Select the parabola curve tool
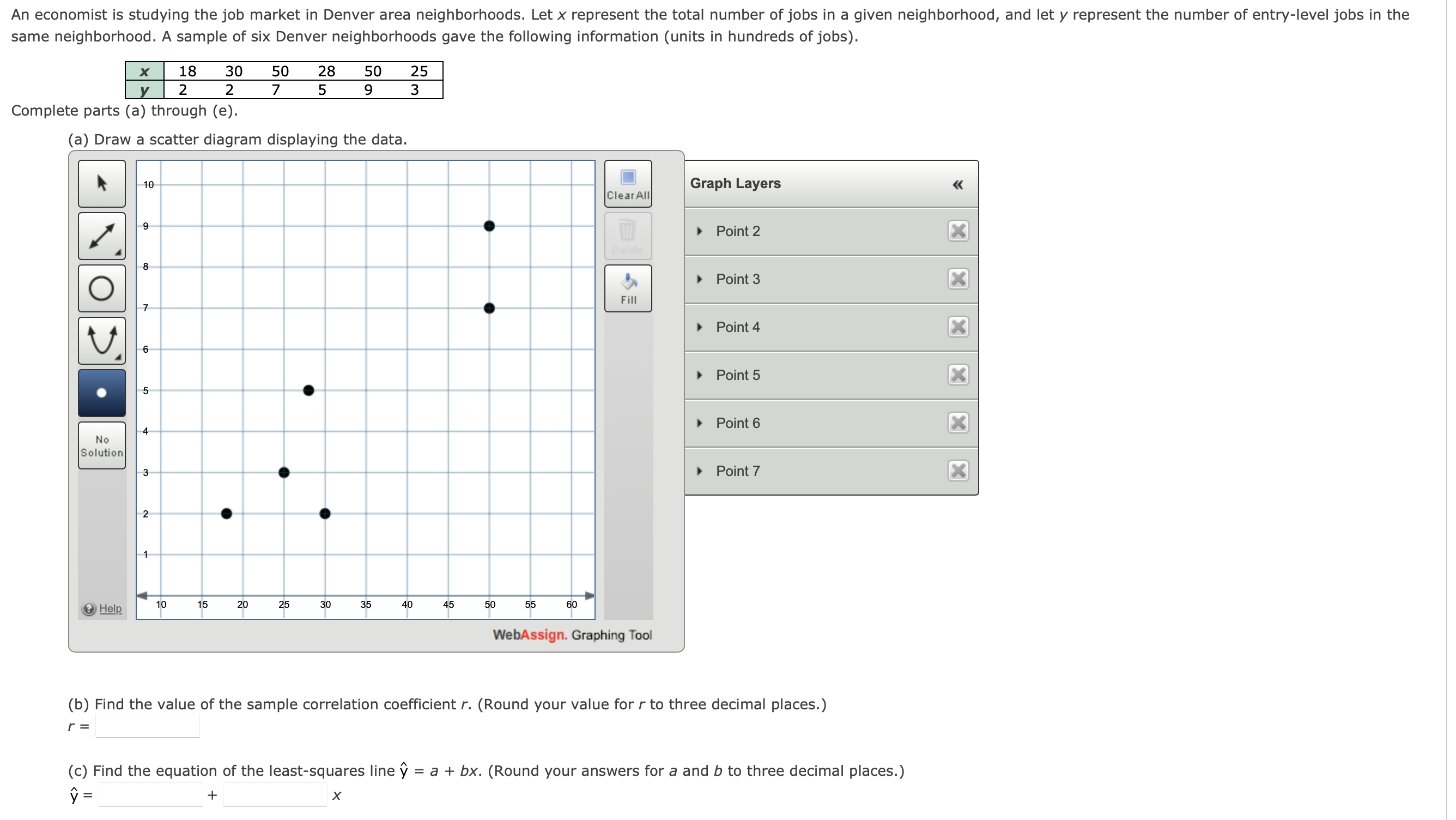 (102, 340)
